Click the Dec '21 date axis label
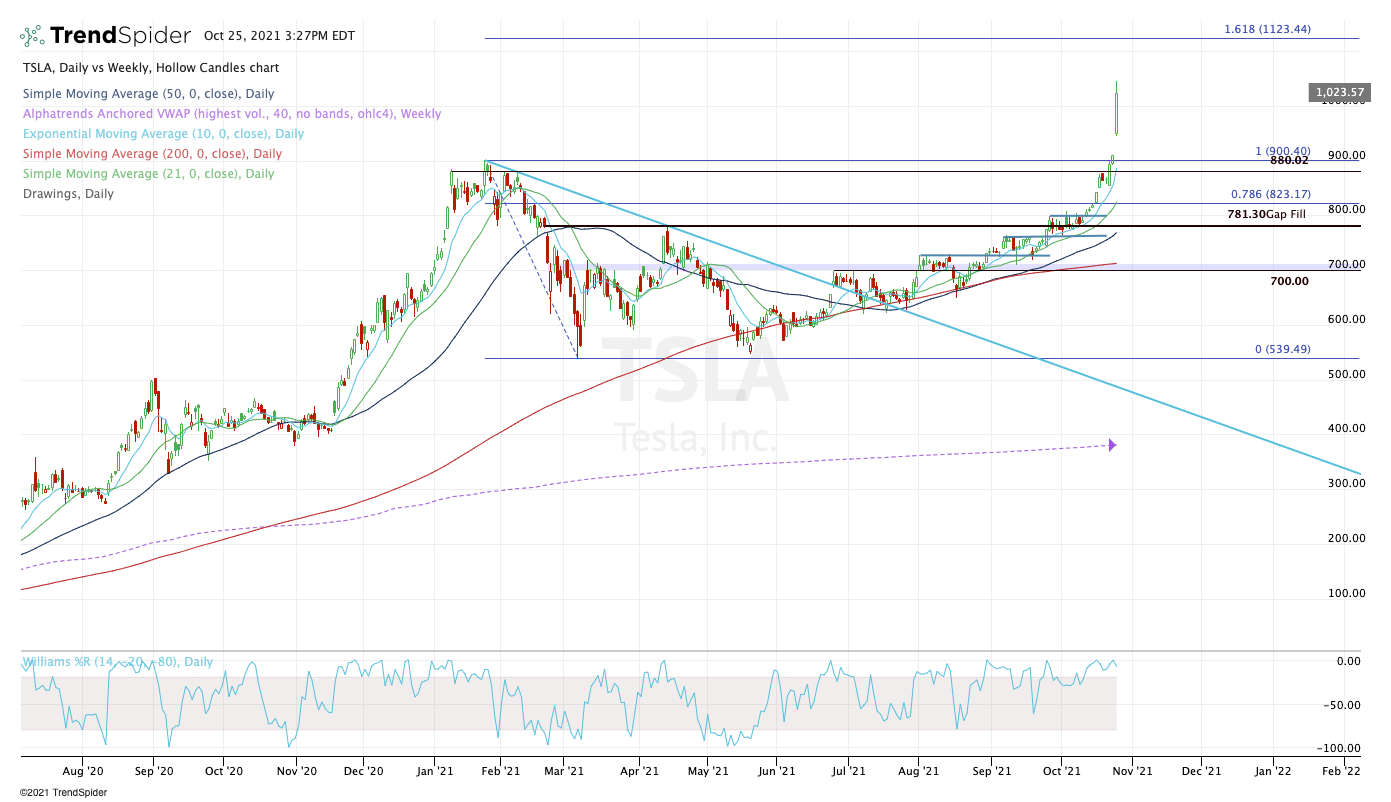 (x=1200, y=772)
